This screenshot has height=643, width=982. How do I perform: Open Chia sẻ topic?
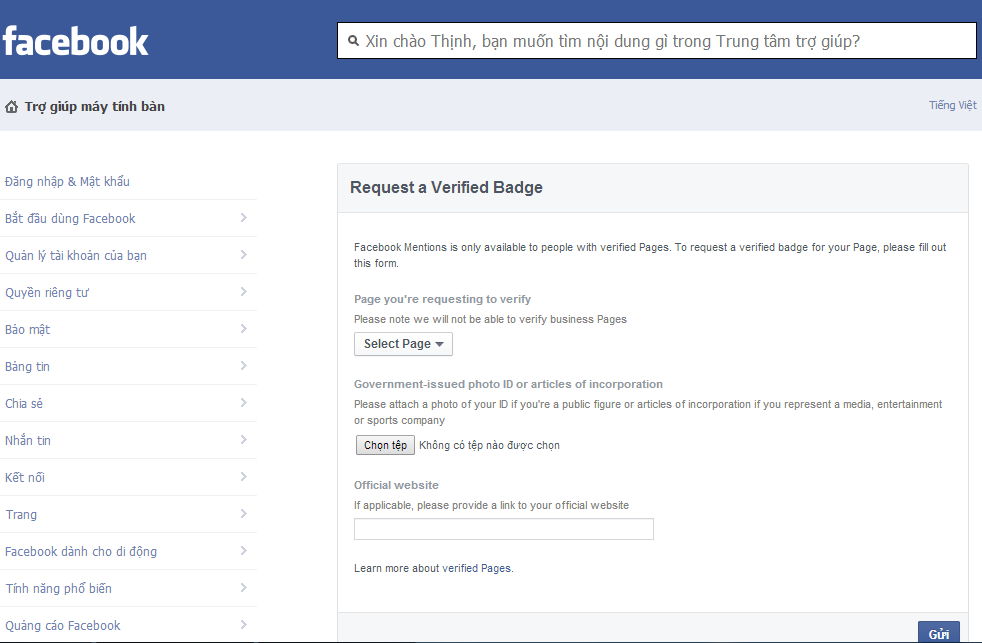(x=24, y=403)
